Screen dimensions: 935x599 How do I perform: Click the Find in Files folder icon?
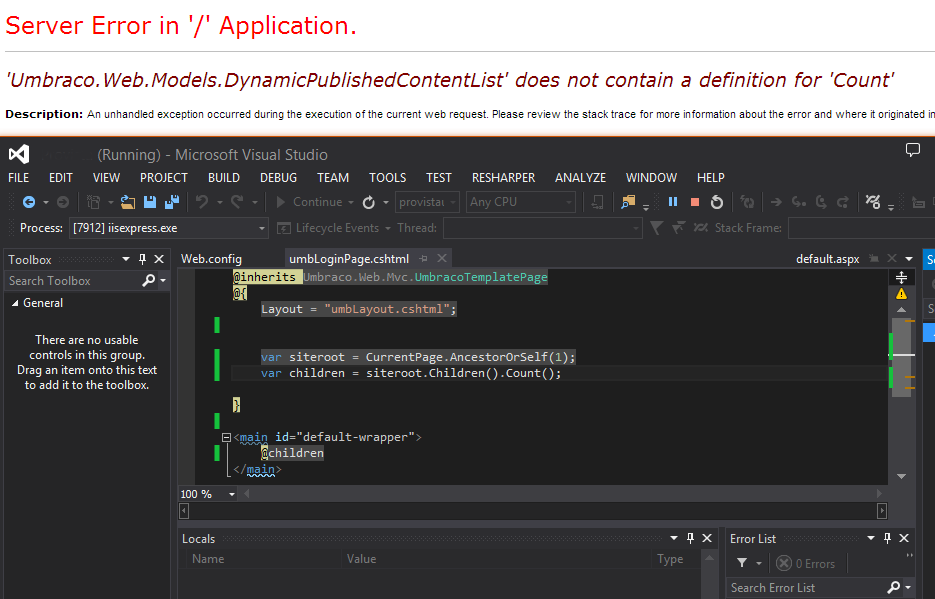coord(628,203)
